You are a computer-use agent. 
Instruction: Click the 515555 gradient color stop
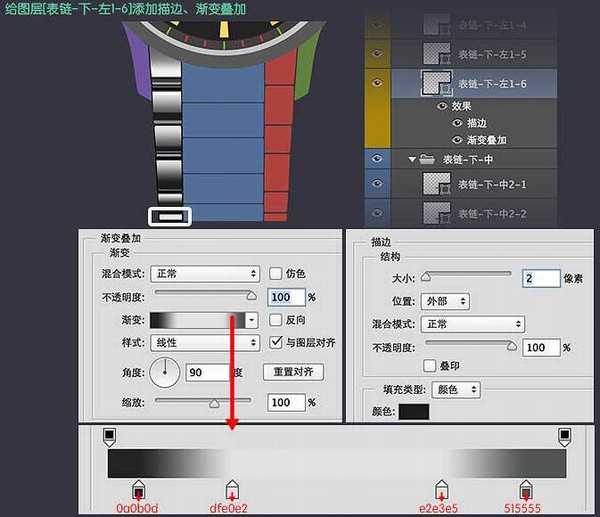(x=526, y=490)
